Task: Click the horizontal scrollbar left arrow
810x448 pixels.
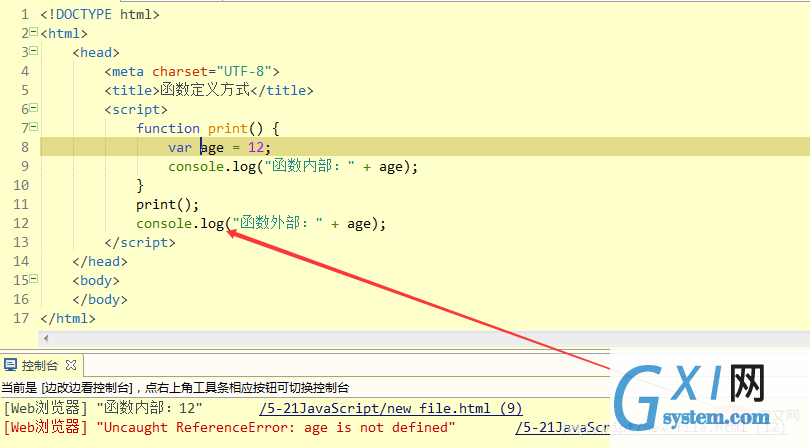Action: [x=46, y=338]
